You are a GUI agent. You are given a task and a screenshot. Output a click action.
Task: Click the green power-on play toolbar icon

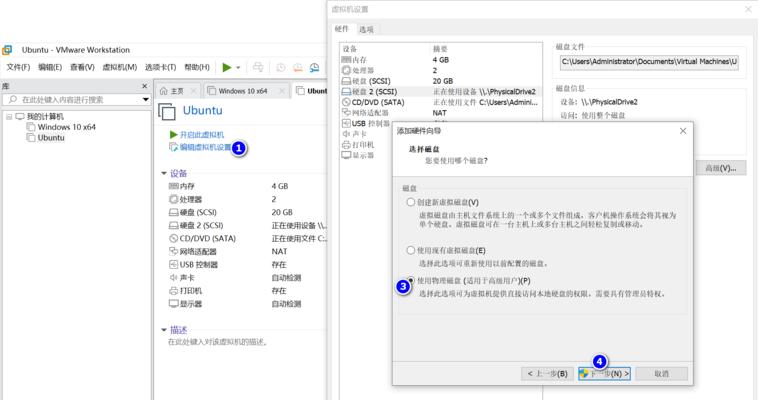[x=227, y=67]
